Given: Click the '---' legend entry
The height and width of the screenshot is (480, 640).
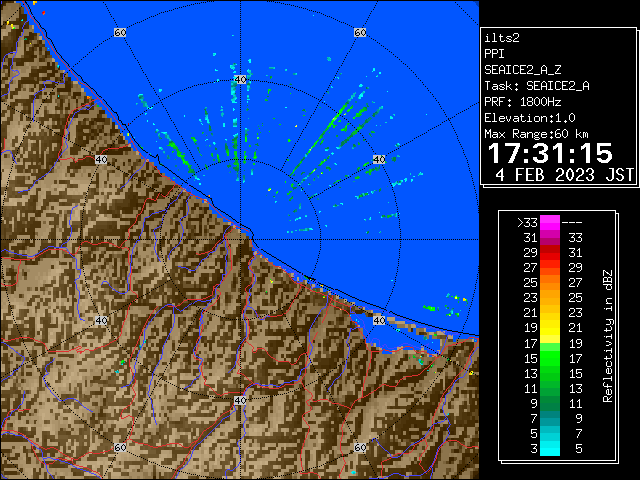Looking at the screenshot, I should click(x=572, y=223).
